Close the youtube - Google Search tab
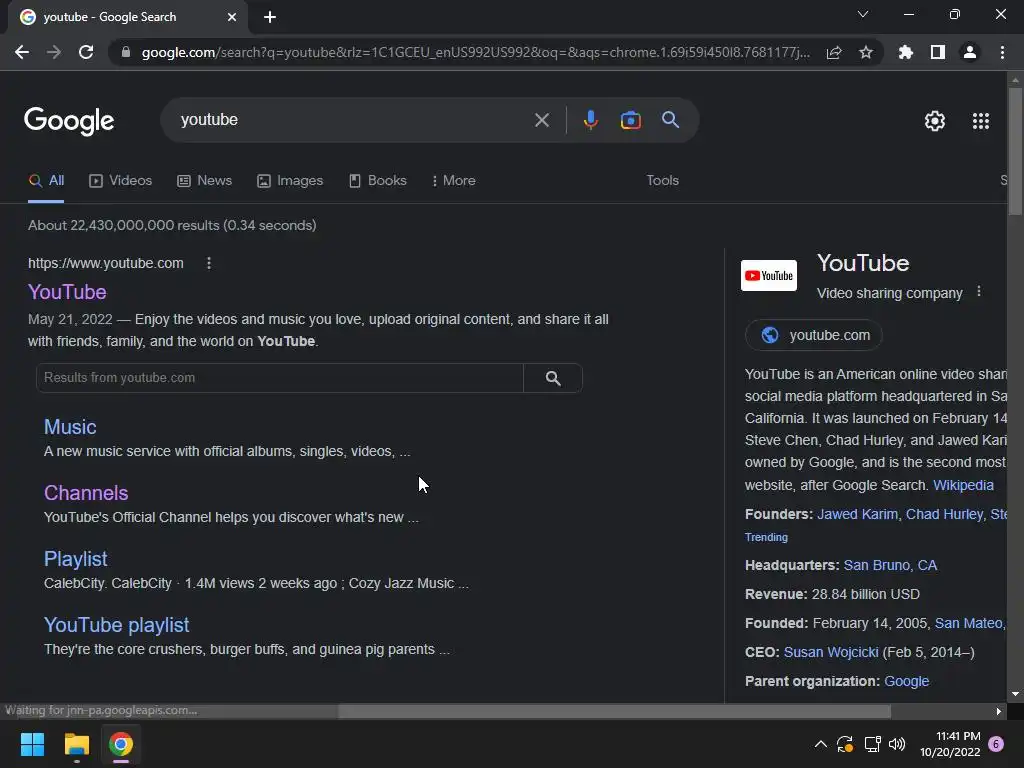The image size is (1024, 768). pos(232,17)
